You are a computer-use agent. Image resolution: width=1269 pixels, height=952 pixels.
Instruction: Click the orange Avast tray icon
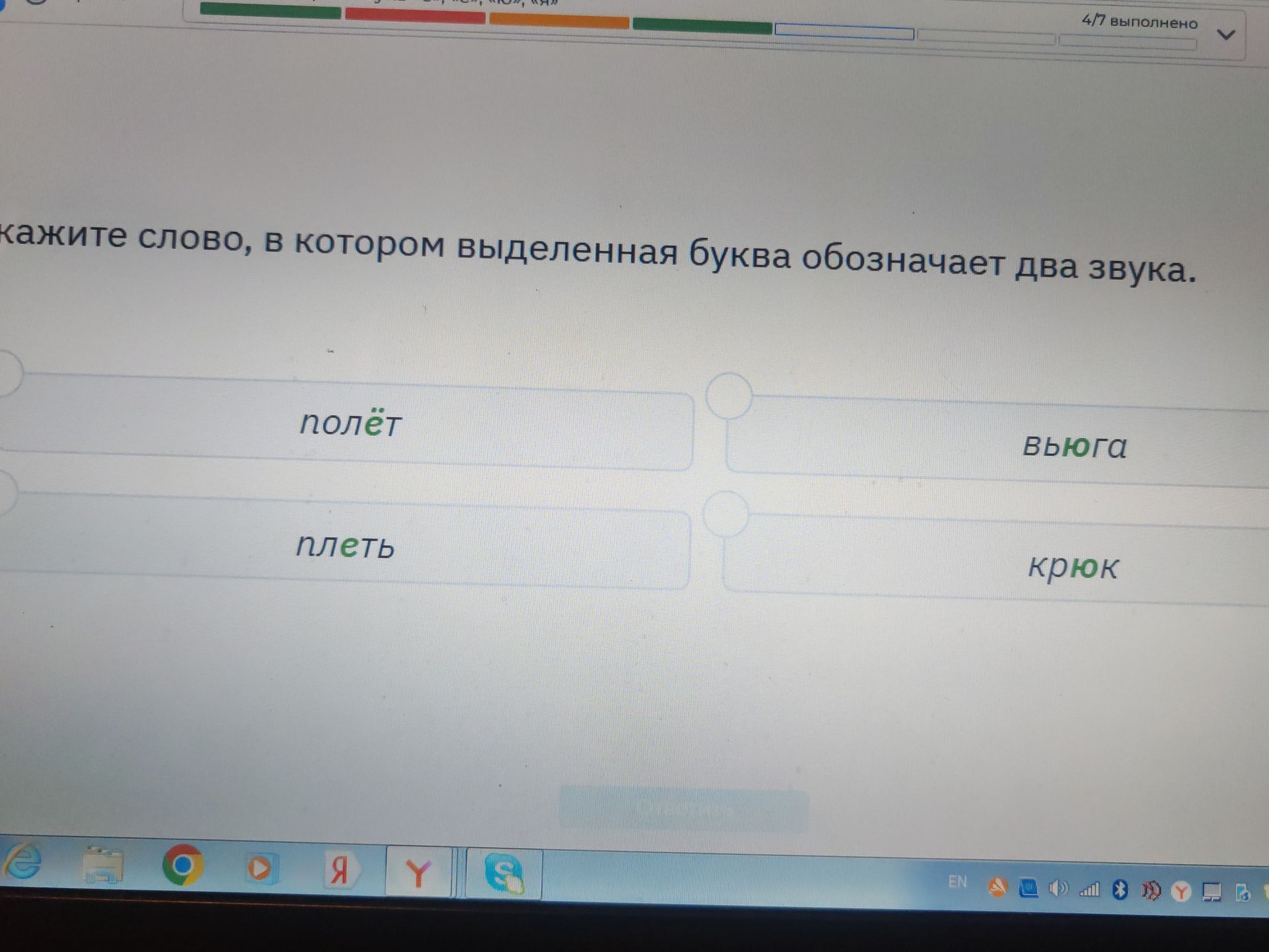[997, 887]
